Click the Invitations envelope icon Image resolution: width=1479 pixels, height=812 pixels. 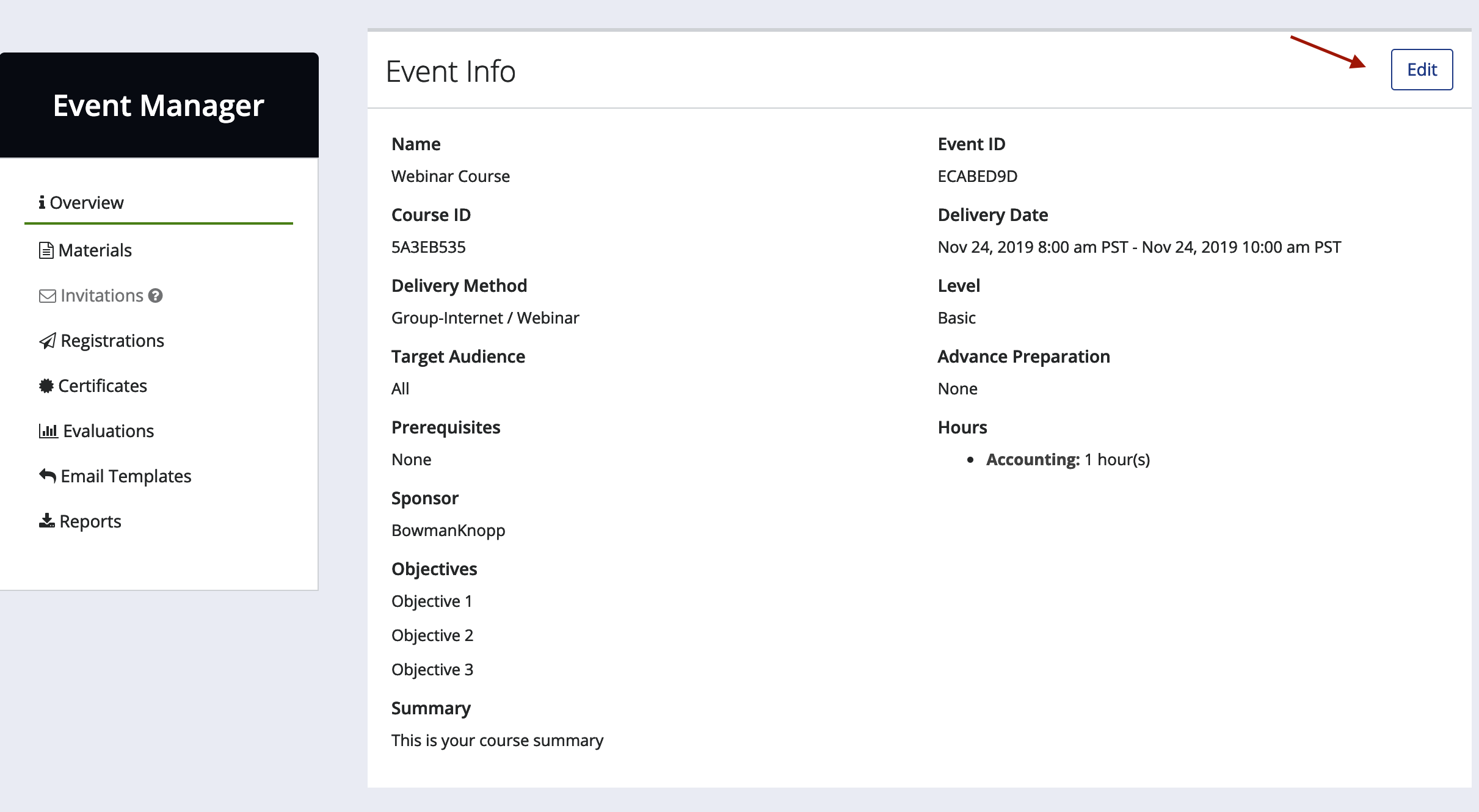click(47, 296)
